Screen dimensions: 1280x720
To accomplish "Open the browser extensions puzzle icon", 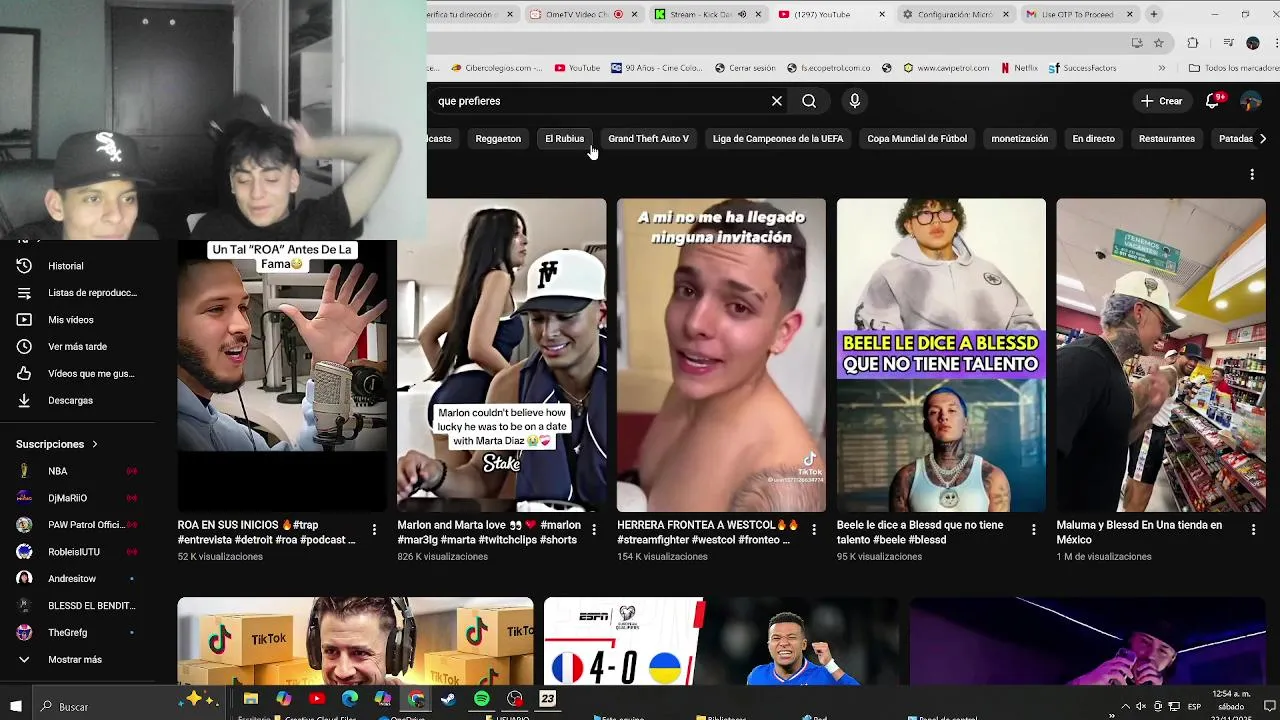I will (x=1192, y=43).
